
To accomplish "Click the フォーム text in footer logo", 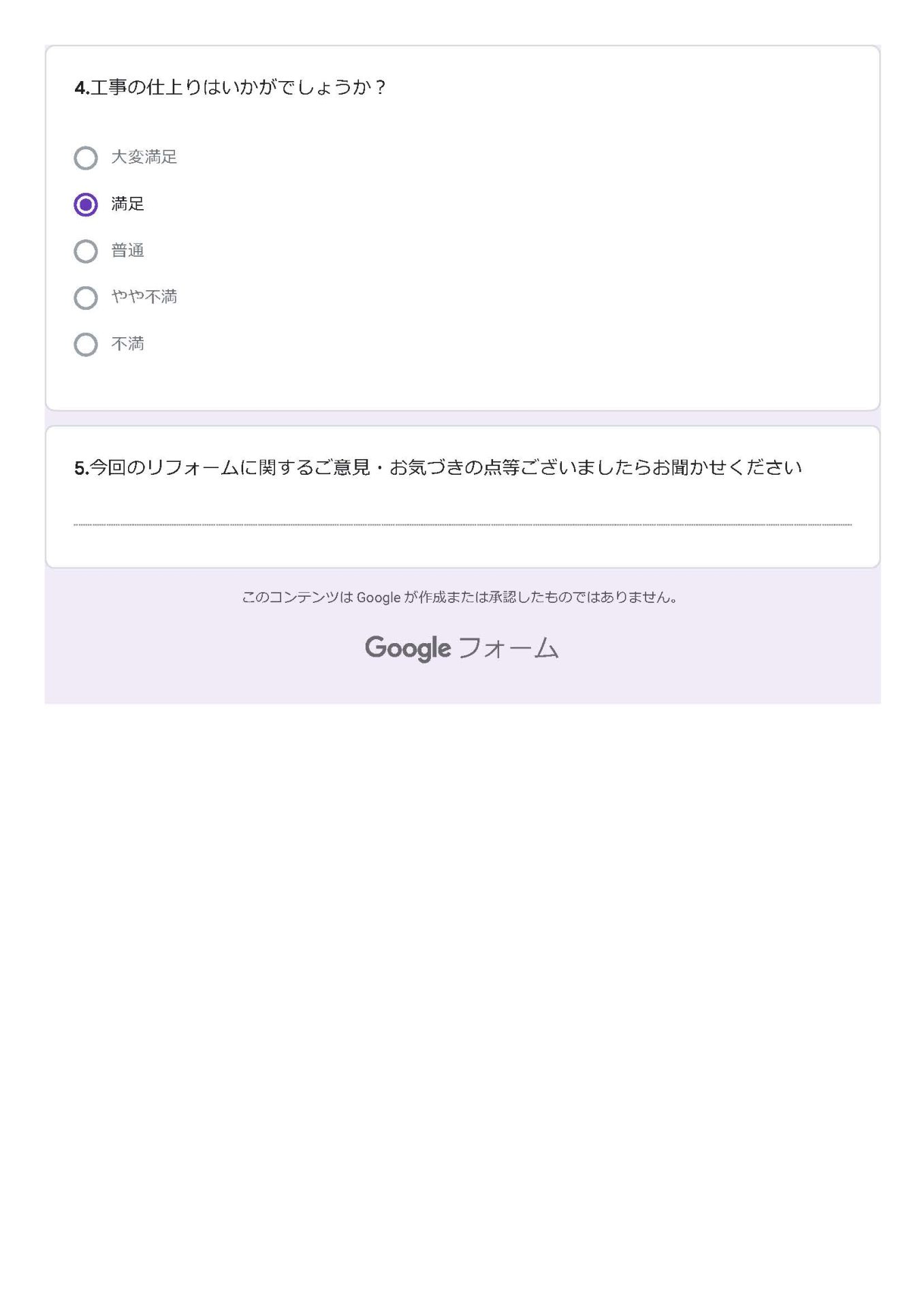I will coord(508,648).
